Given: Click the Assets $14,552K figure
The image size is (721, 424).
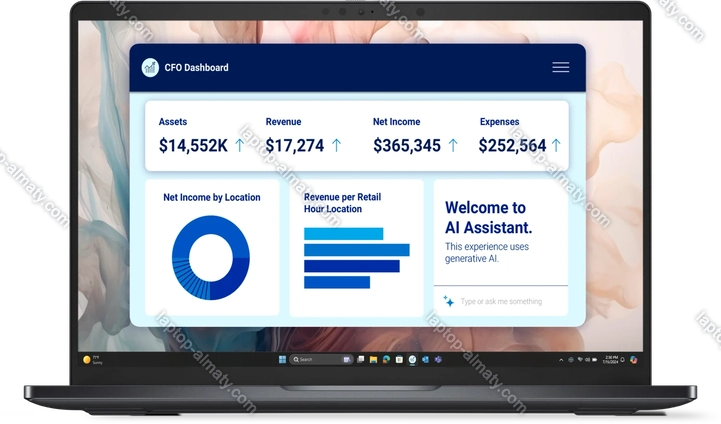Looking at the screenshot, I should 193,145.
